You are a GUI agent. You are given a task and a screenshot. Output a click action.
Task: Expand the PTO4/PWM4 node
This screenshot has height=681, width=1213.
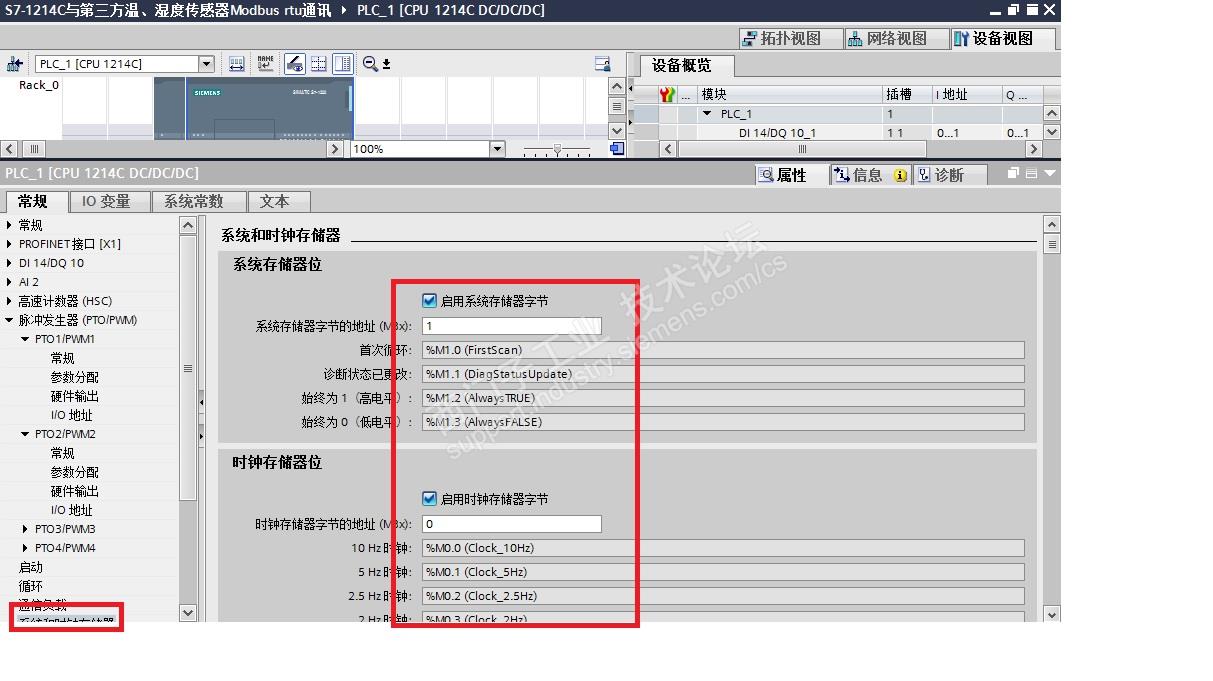26,548
